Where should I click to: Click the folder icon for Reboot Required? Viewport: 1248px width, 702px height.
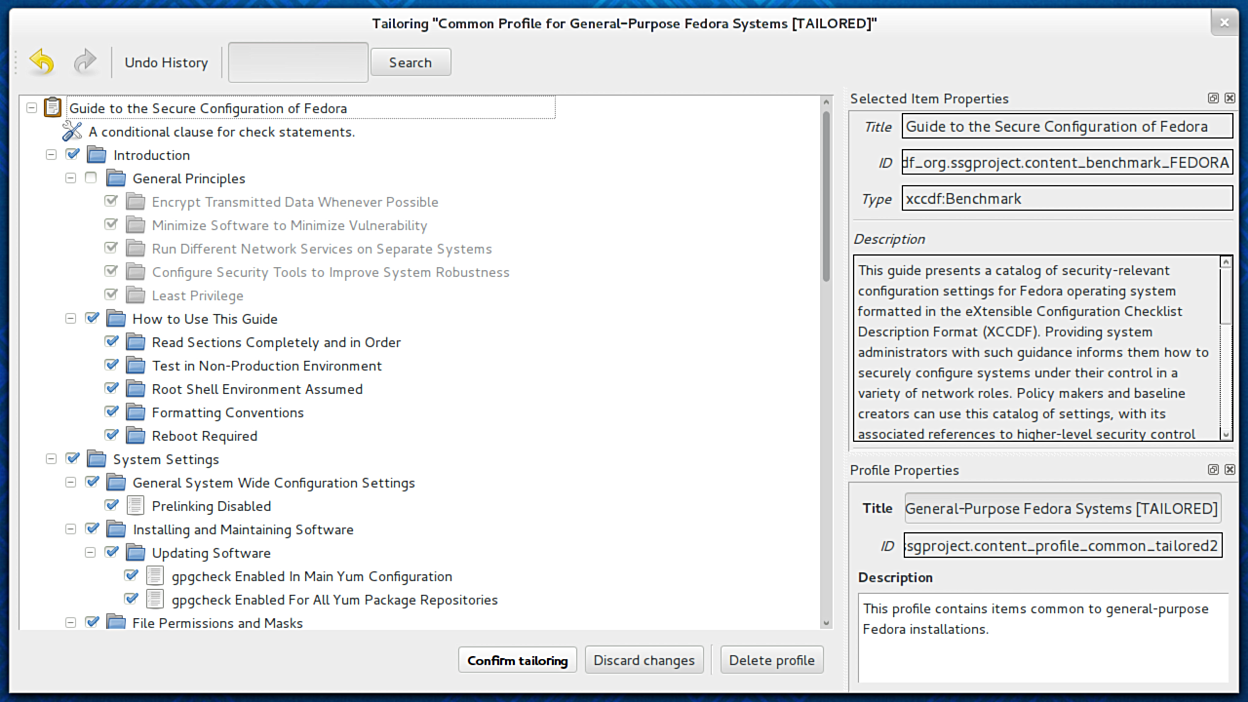136,435
